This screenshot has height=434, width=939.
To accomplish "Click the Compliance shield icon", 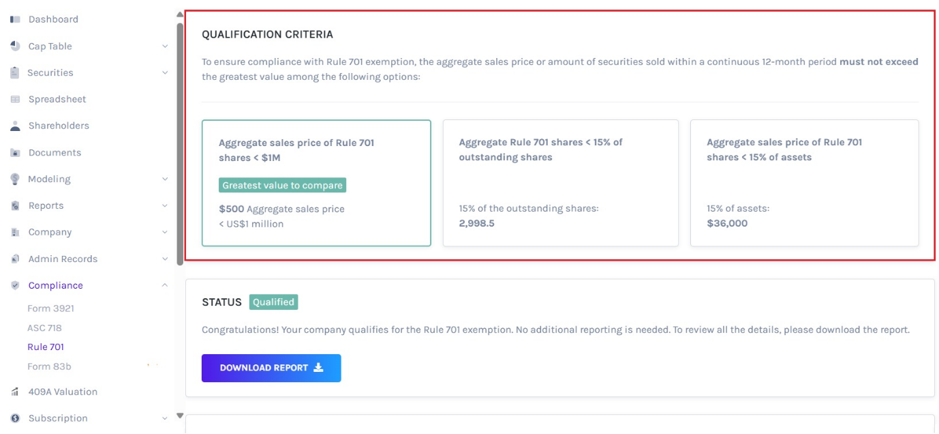I will (16, 286).
